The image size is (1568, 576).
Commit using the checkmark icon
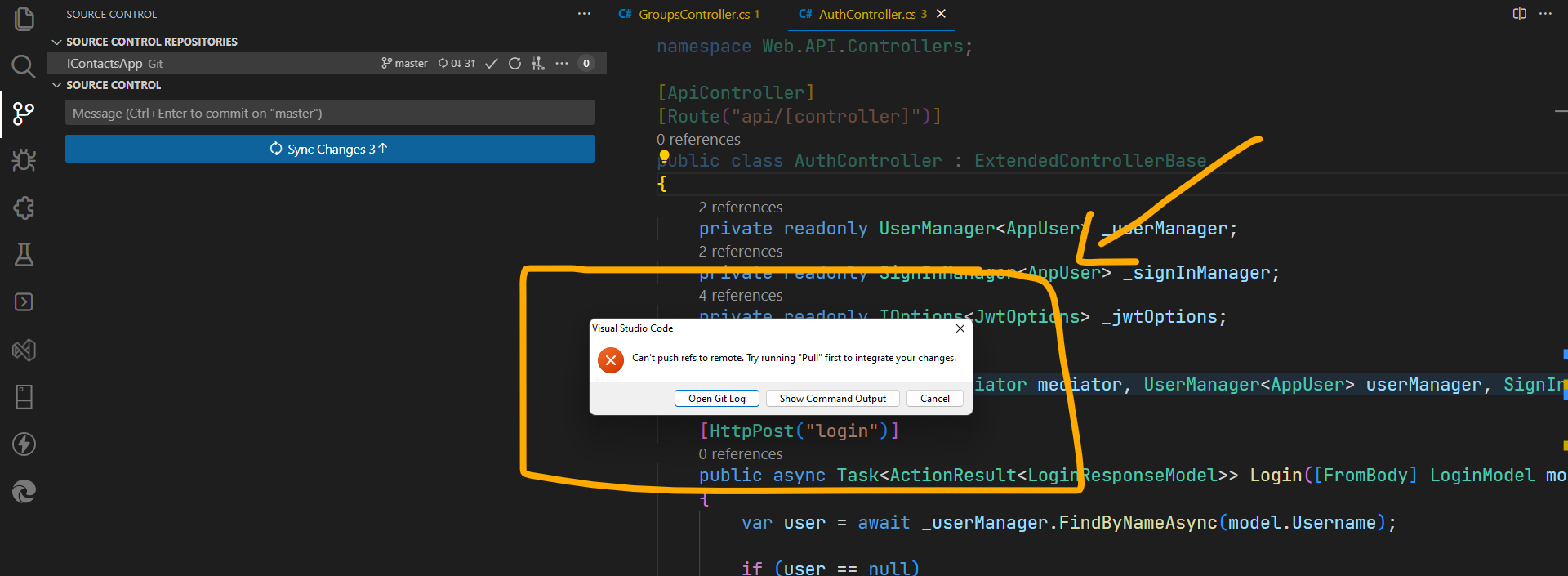[x=492, y=64]
